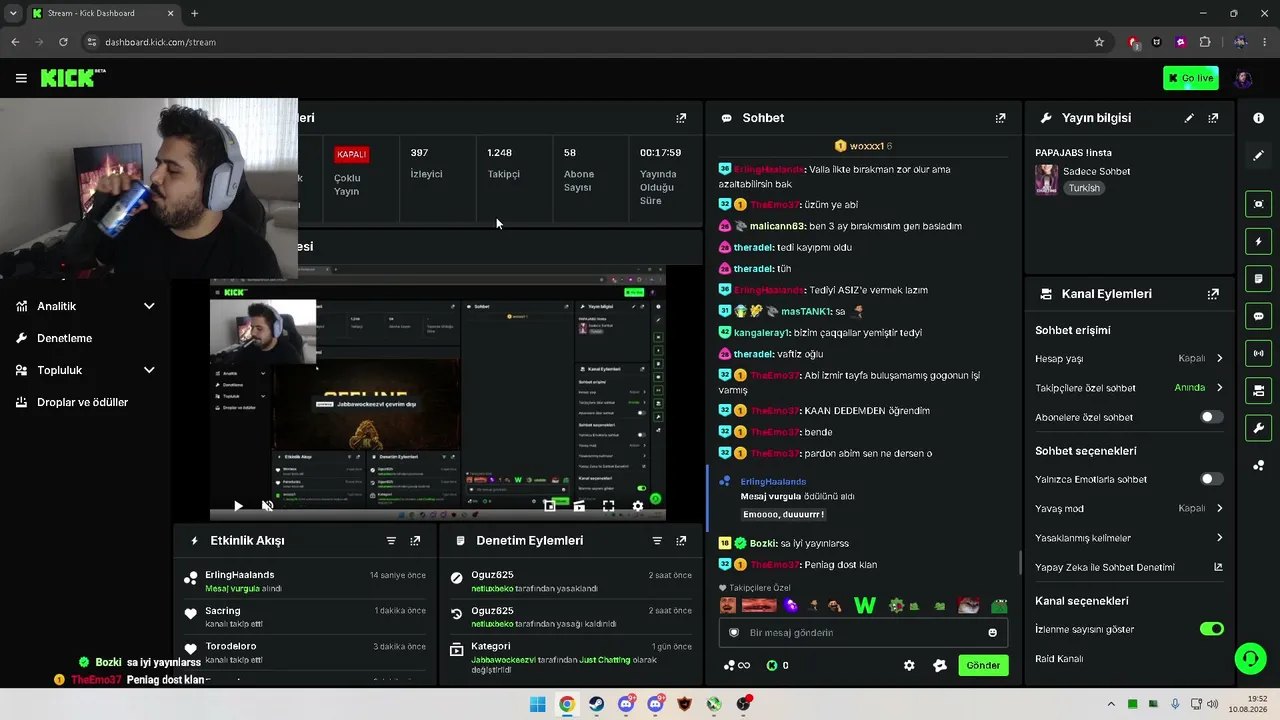Click the Gönder send button
This screenshot has width=1280, height=720.
pos(983,665)
